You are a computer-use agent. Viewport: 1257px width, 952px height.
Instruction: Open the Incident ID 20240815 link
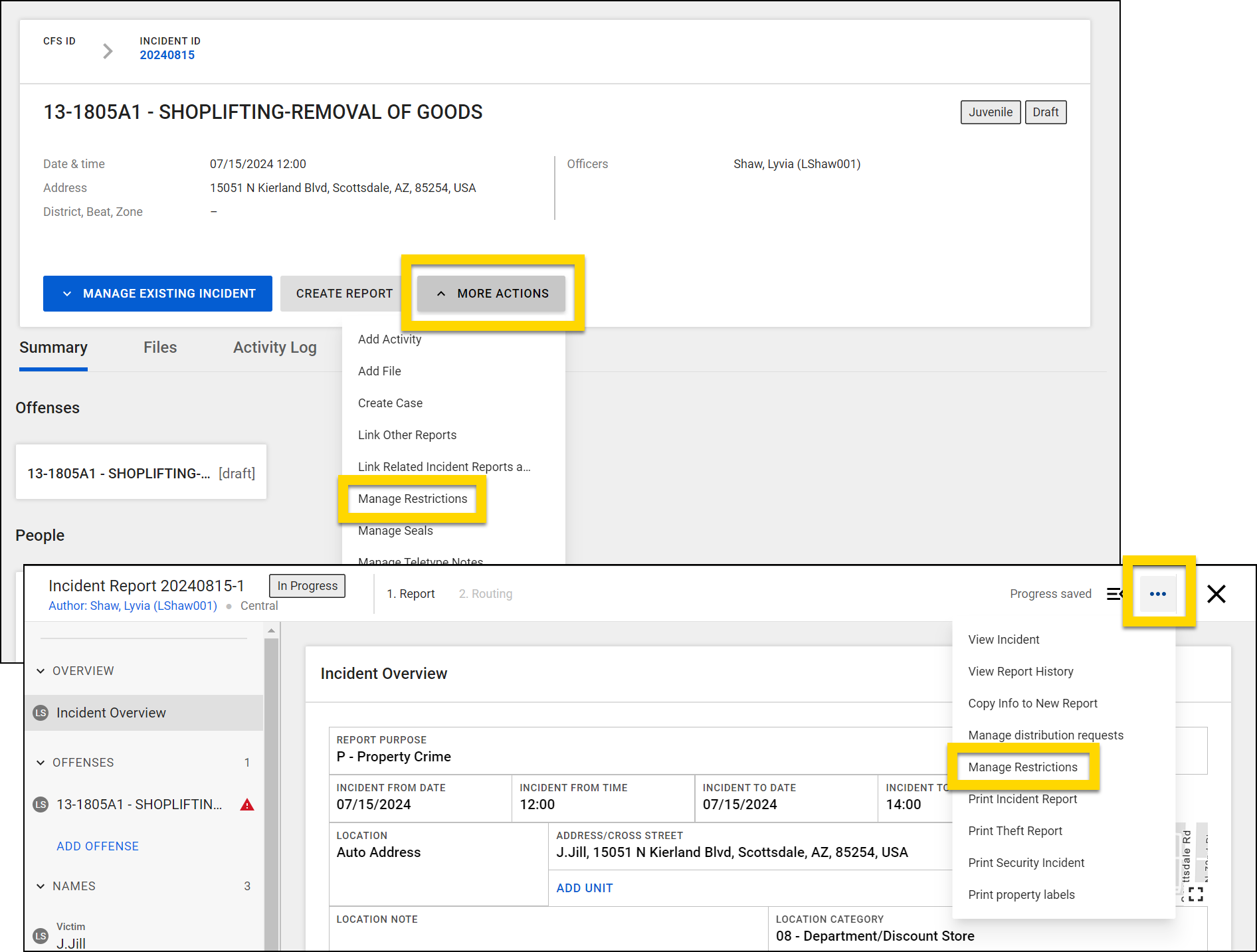tap(167, 54)
